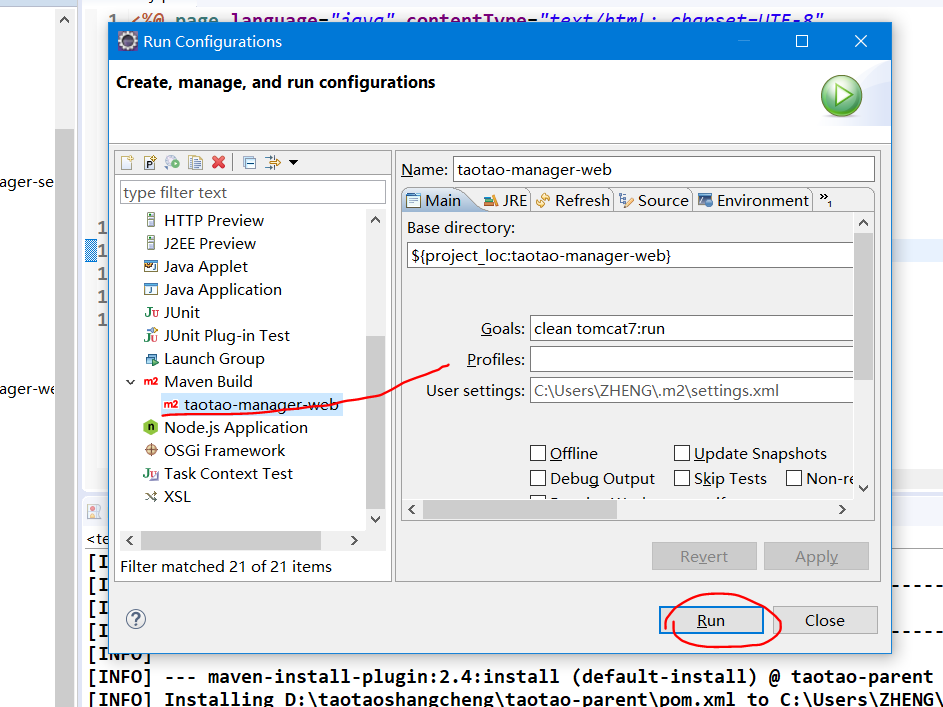This screenshot has height=707, width=943.
Task: Click the New prototype configuration icon
Action: [x=150, y=162]
